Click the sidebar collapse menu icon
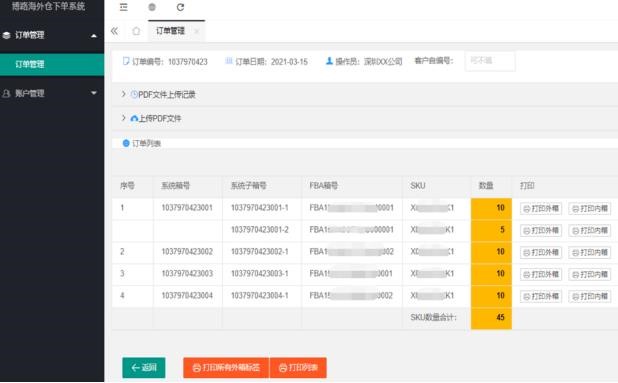 tap(124, 7)
